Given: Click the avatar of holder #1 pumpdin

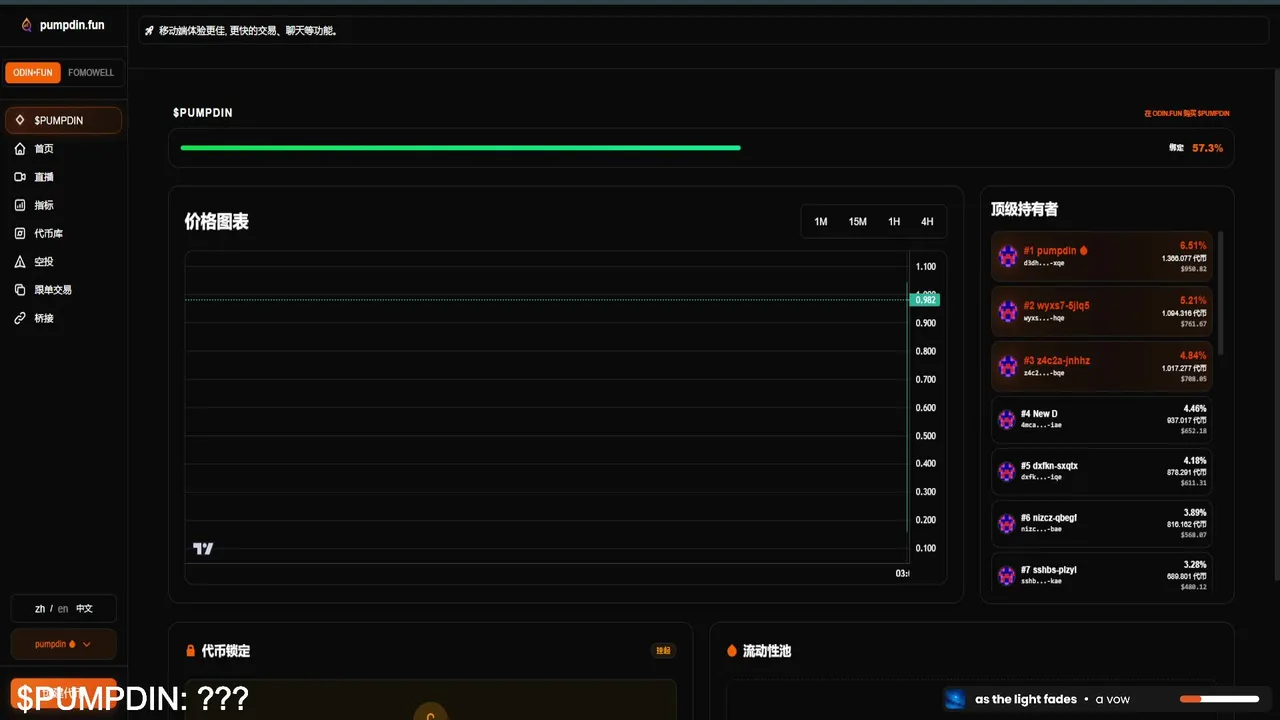Looking at the screenshot, I should click(x=1008, y=256).
